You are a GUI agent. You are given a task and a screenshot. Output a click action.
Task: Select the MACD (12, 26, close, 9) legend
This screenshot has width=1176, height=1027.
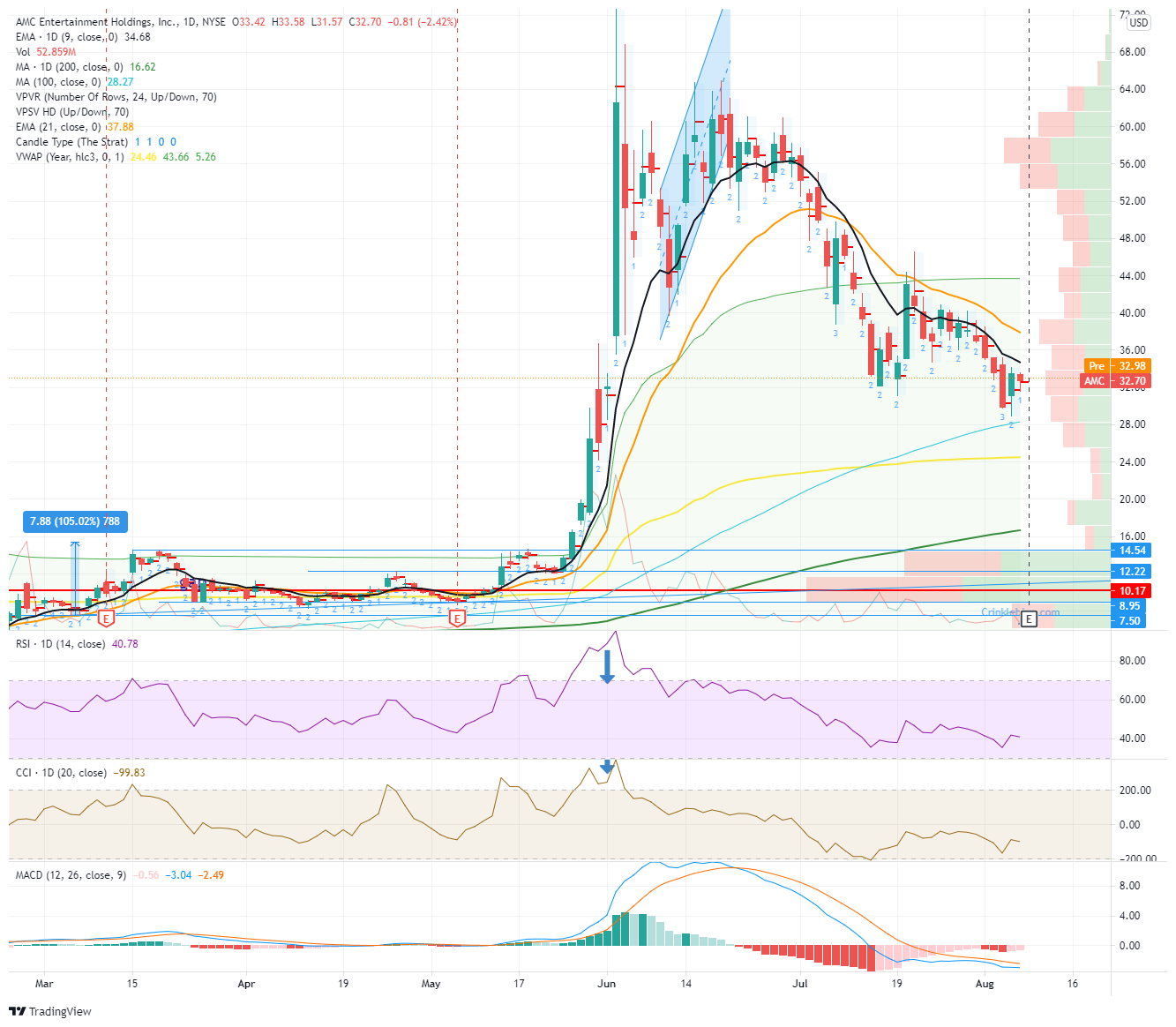[120, 875]
